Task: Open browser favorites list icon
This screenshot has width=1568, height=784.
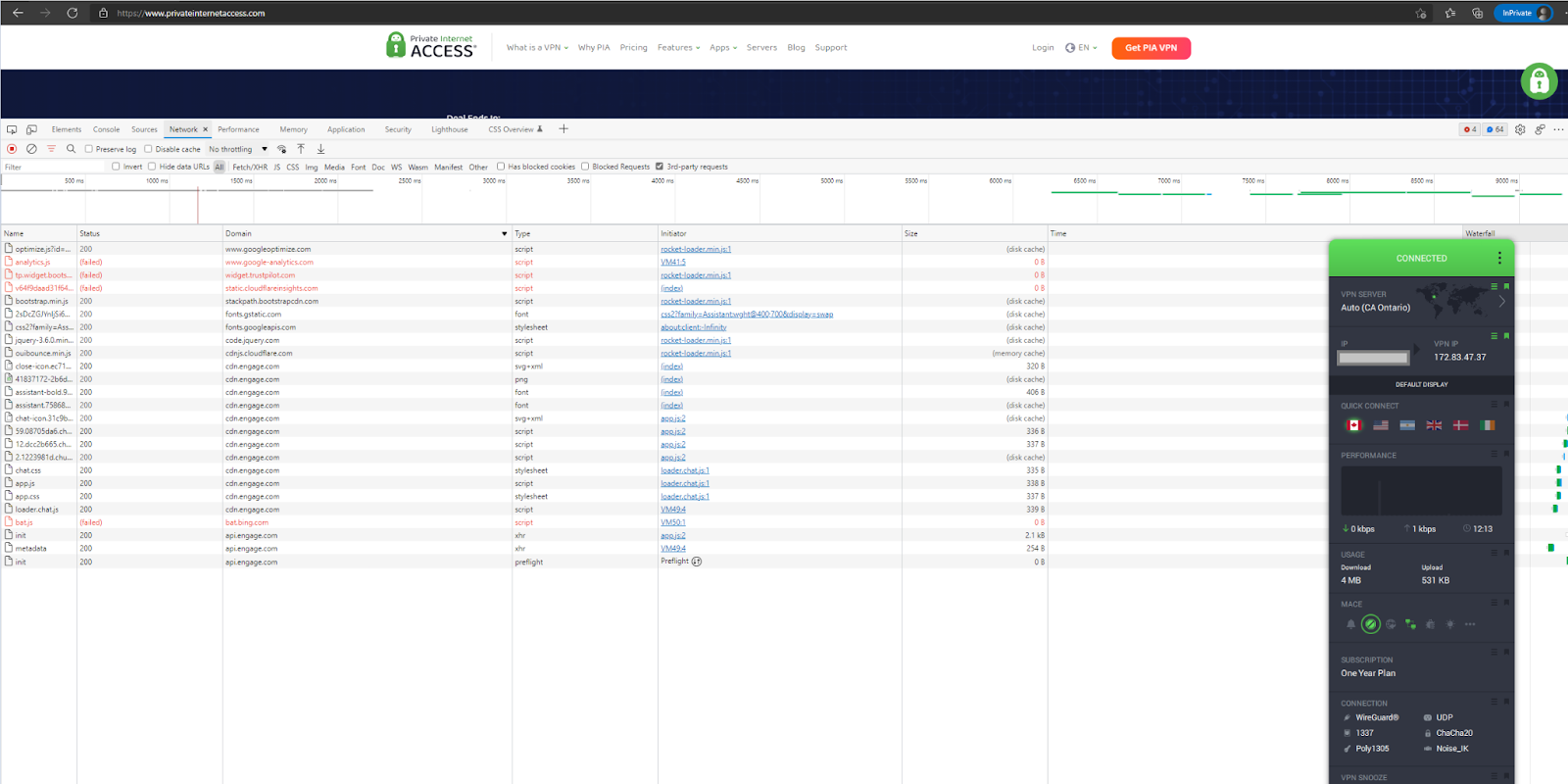Action: pyautogui.click(x=1449, y=13)
